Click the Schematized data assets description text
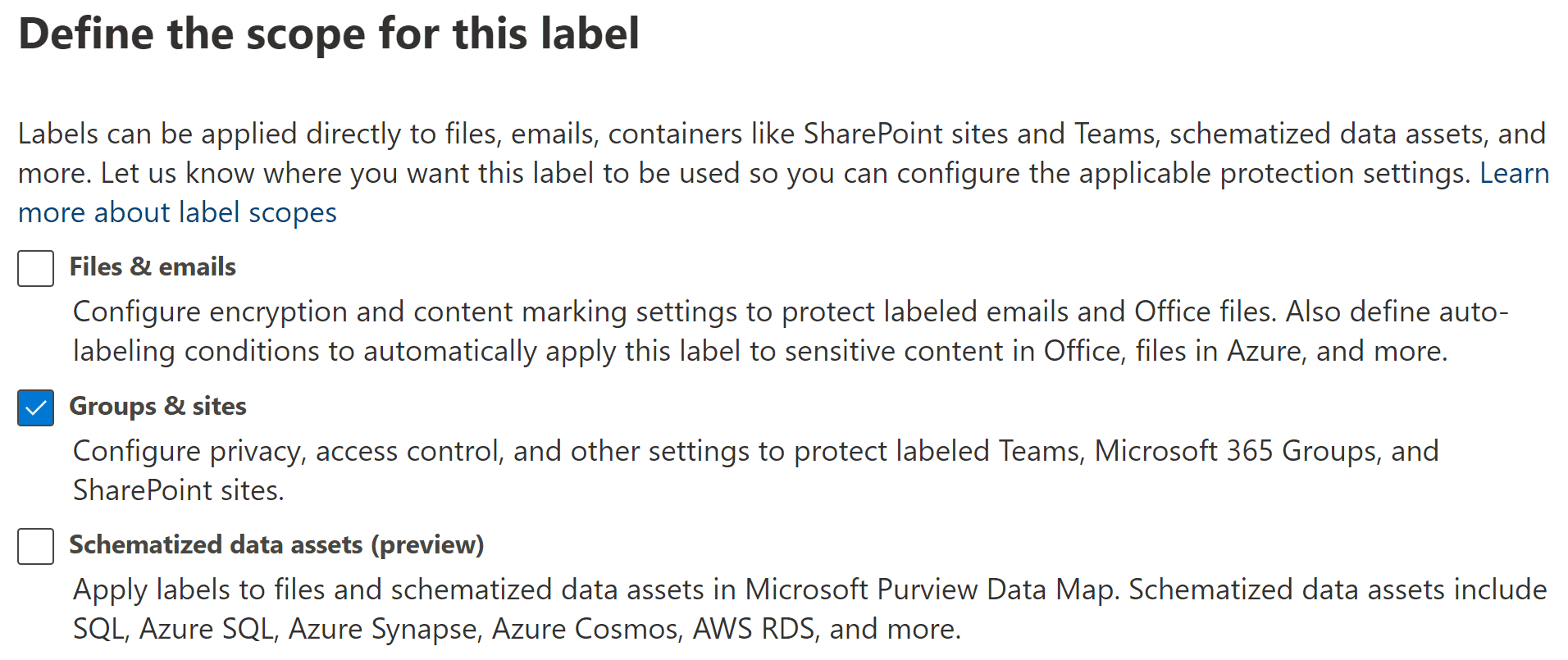Screen dimensions: 1568x660 (x=738, y=608)
